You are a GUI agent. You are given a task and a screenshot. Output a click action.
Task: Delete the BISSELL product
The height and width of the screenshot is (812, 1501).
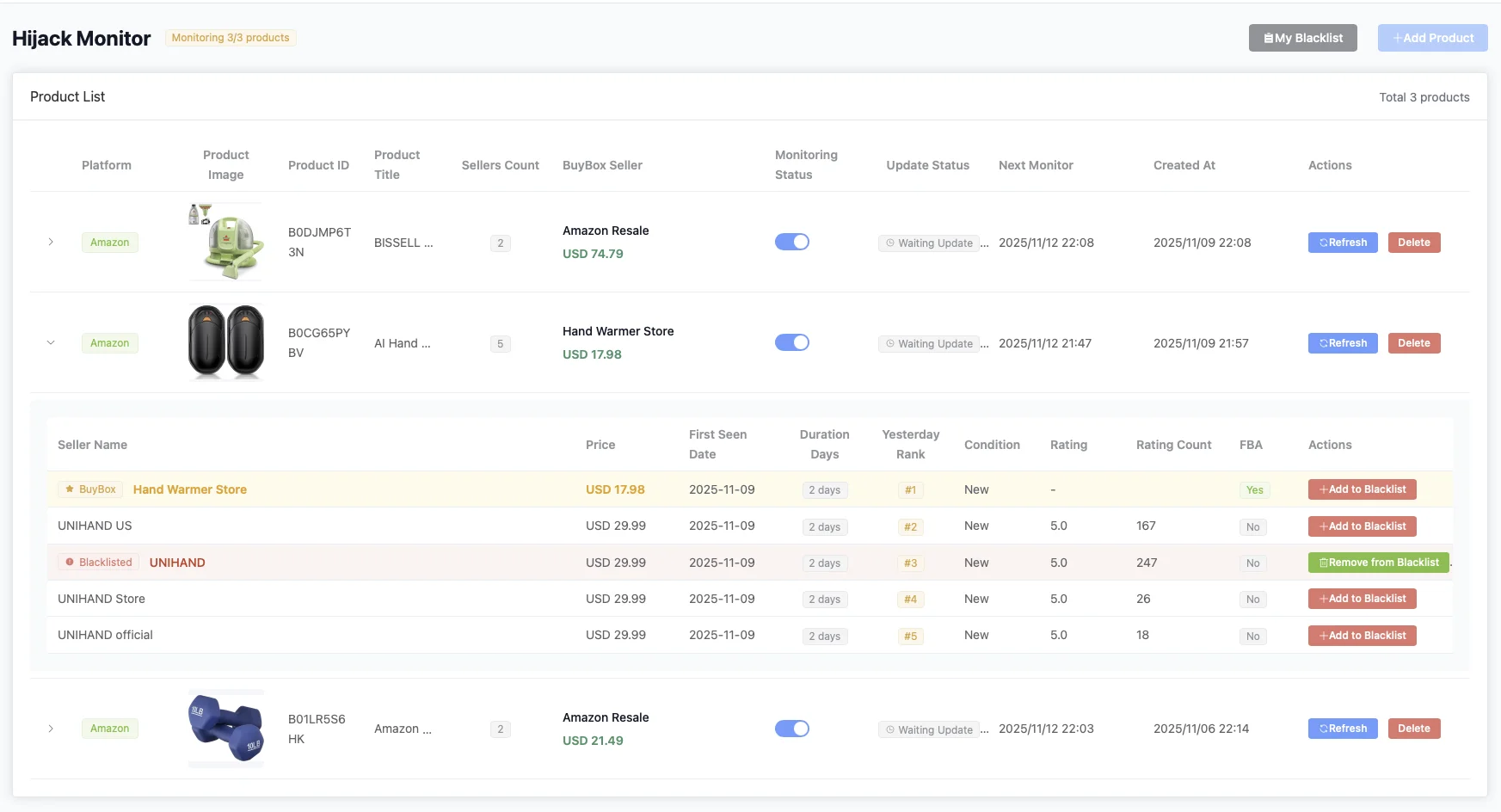coord(1413,243)
